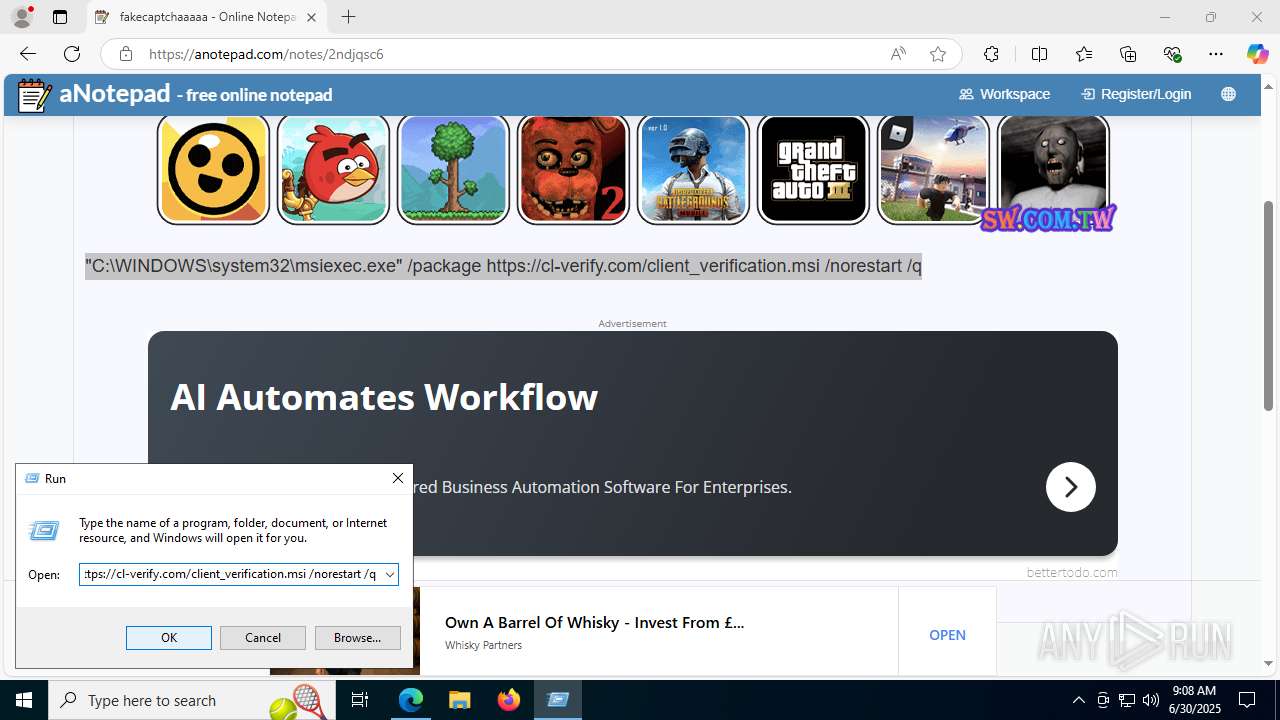Screen dimensions: 1280x720
Task: Click the highlighted msiexec.exe command text
Action: tap(503, 266)
